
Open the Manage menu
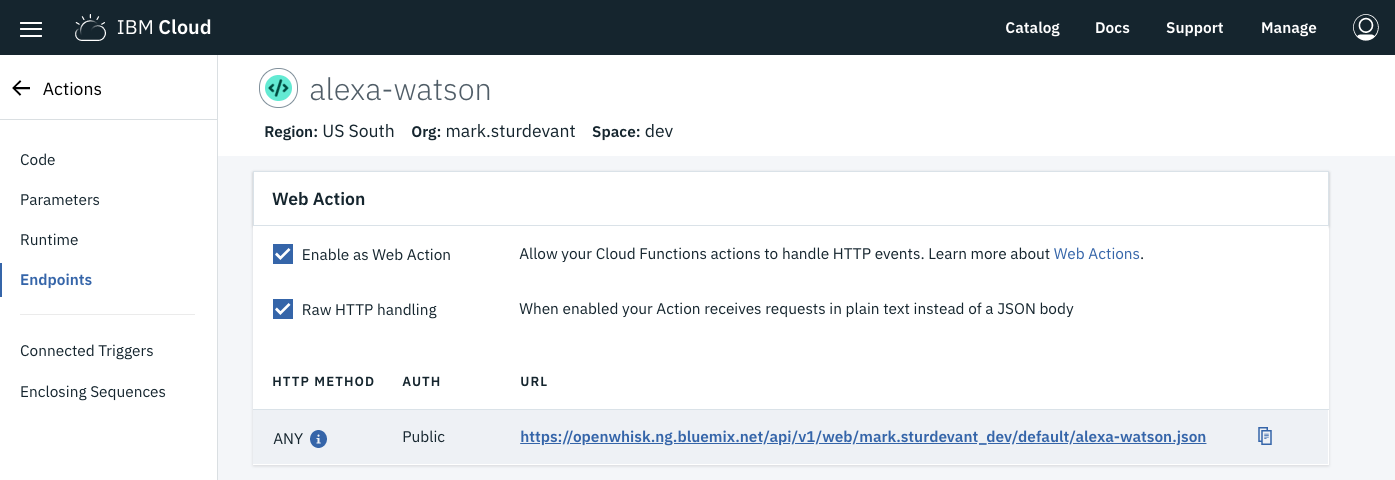[x=1288, y=28]
